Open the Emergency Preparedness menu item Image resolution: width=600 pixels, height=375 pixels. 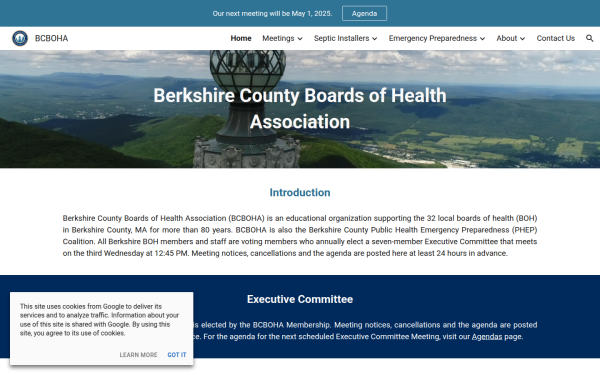(433, 38)
